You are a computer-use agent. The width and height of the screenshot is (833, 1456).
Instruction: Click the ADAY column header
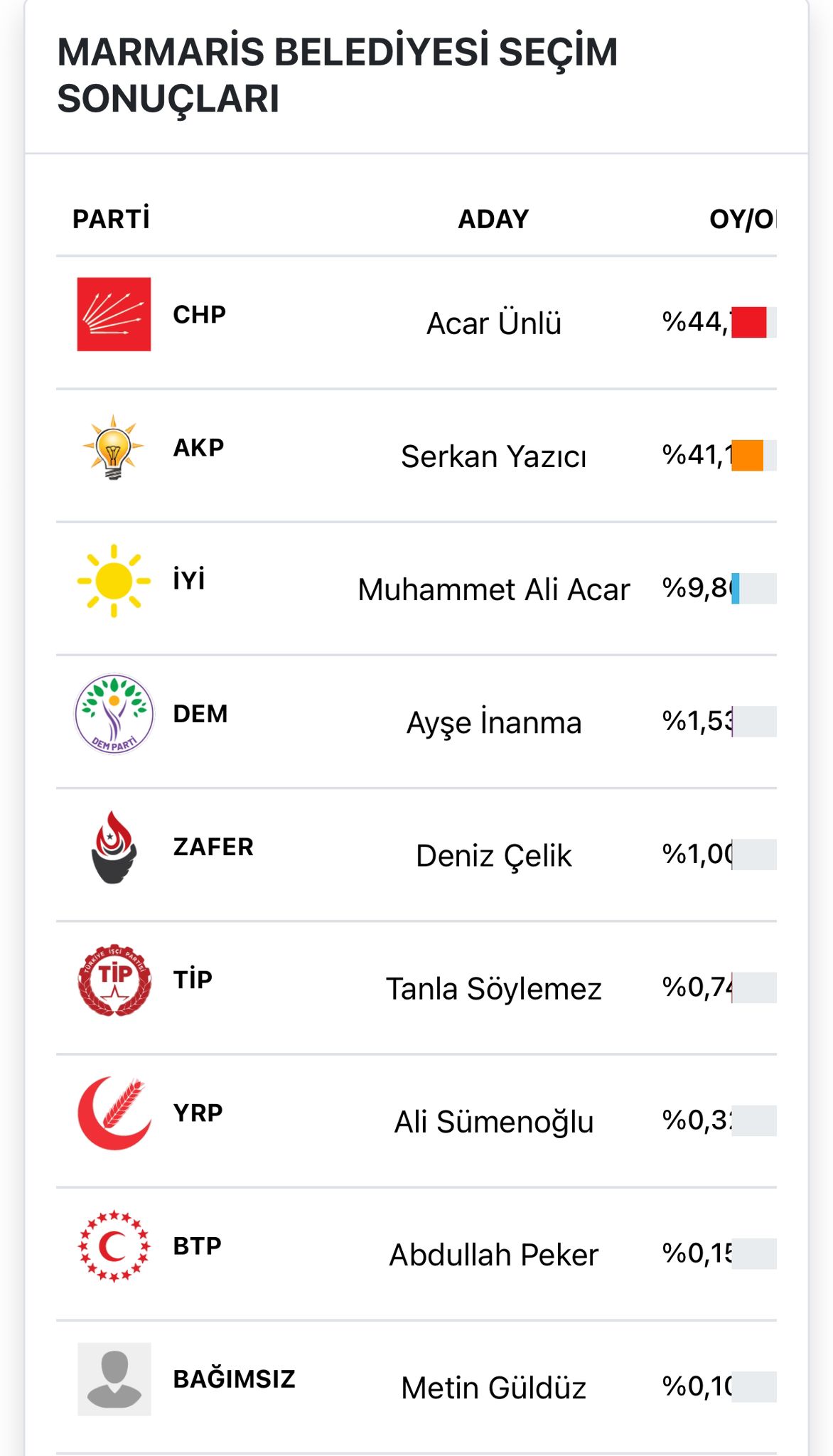[493, 219]
